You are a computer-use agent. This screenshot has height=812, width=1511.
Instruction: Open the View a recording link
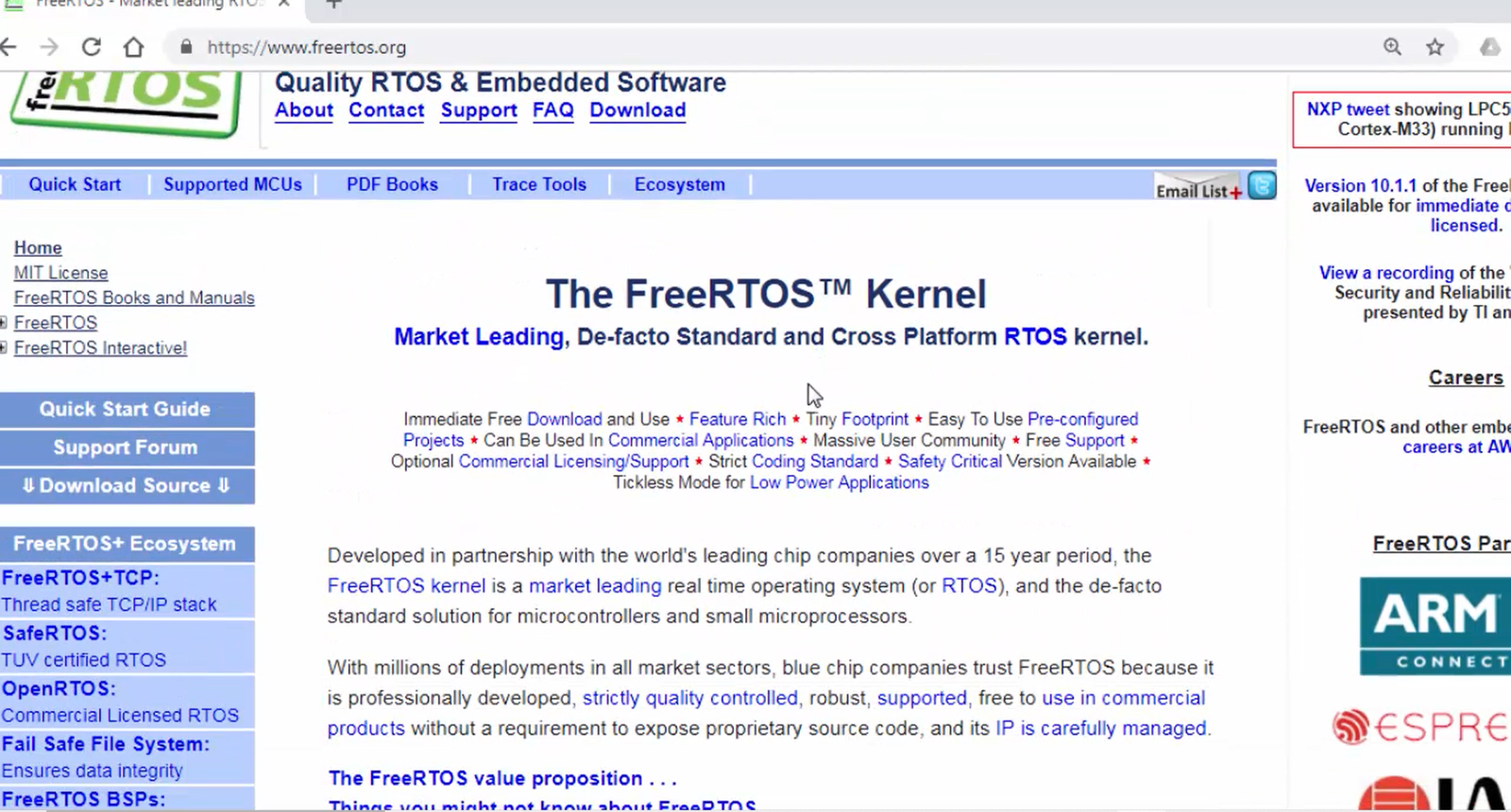coord(1386,273)
